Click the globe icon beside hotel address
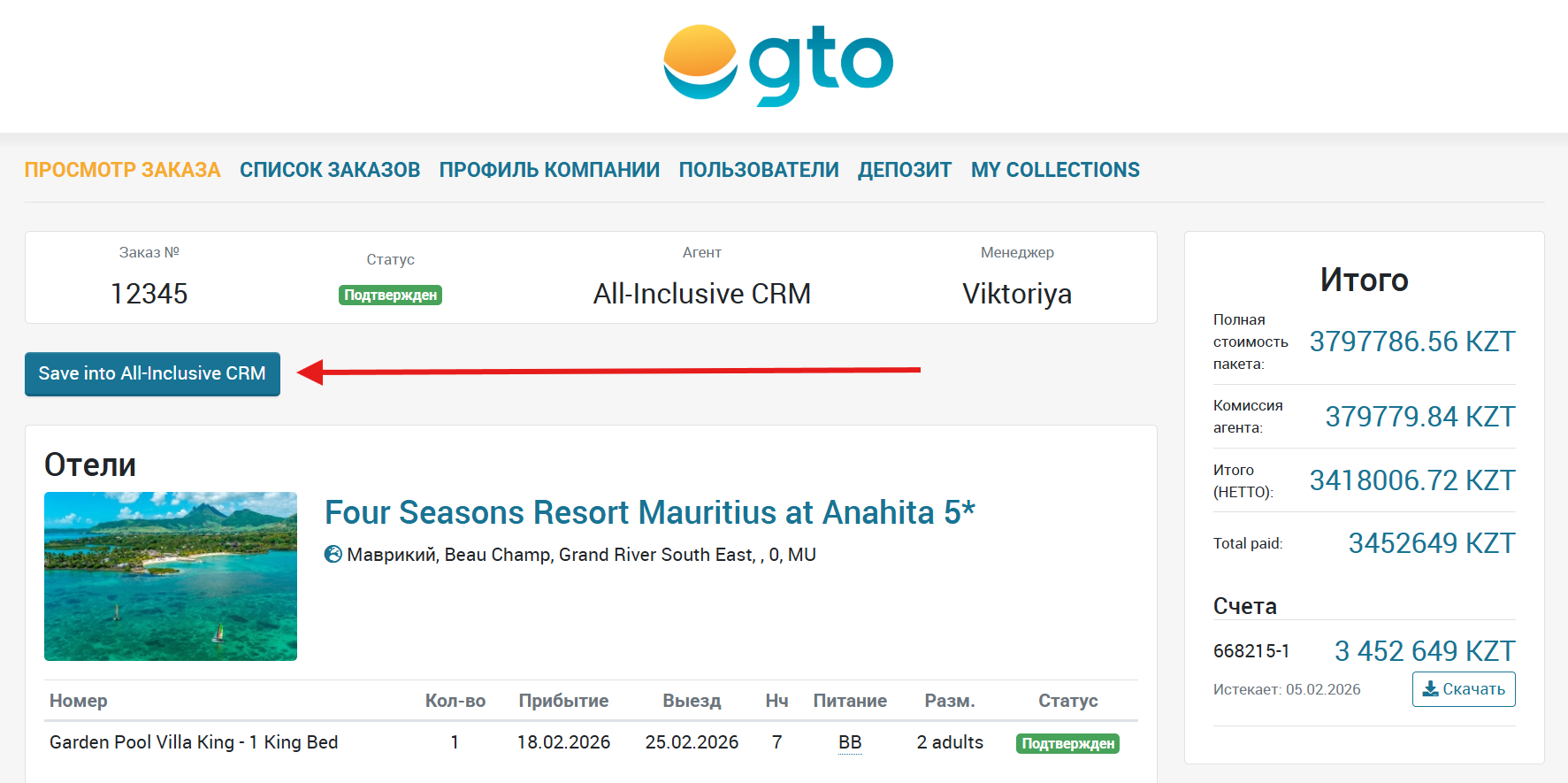The height and width of the screenshot is (783, 1568). coord(333,555)
